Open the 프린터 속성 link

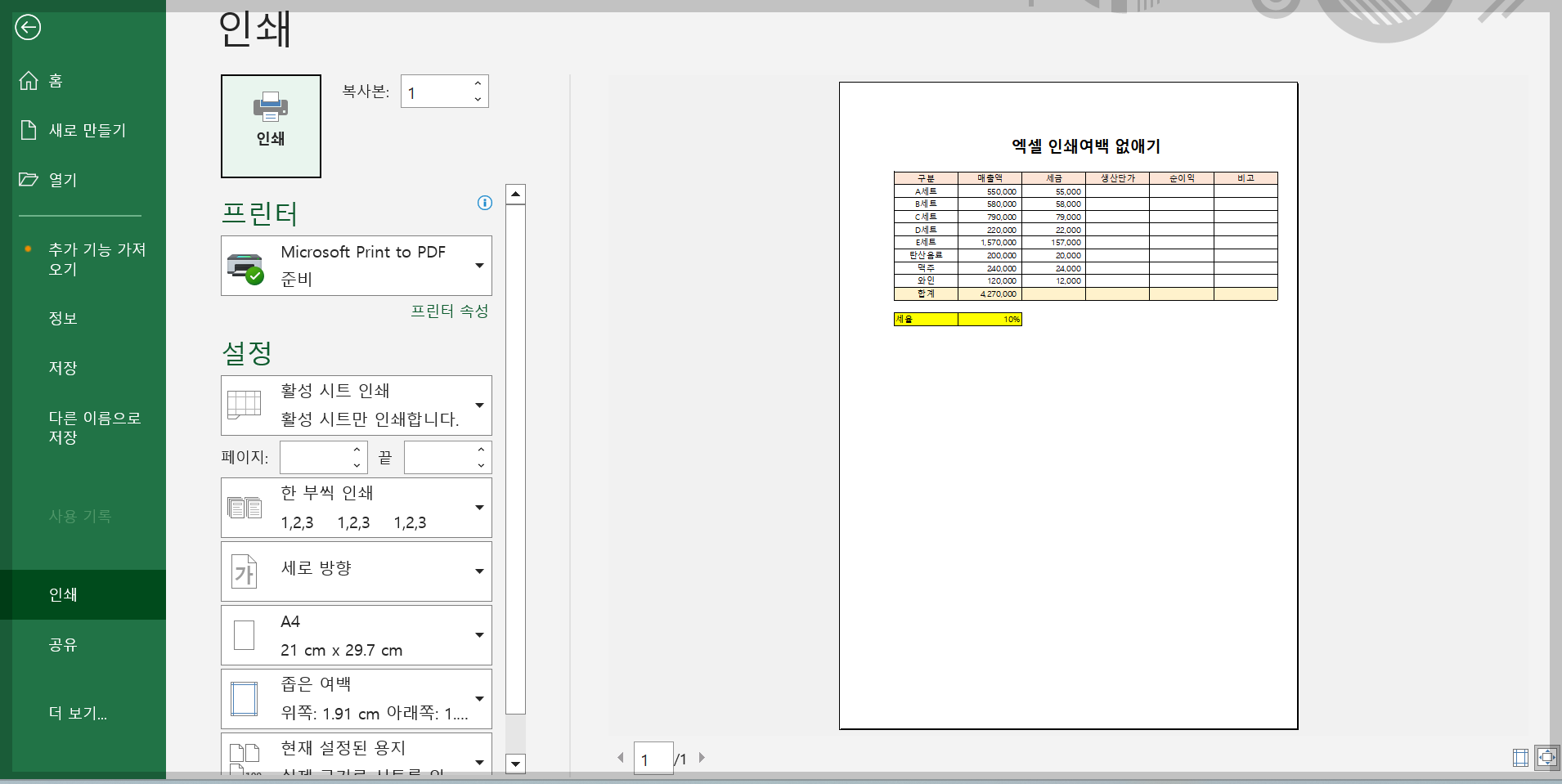449,311
